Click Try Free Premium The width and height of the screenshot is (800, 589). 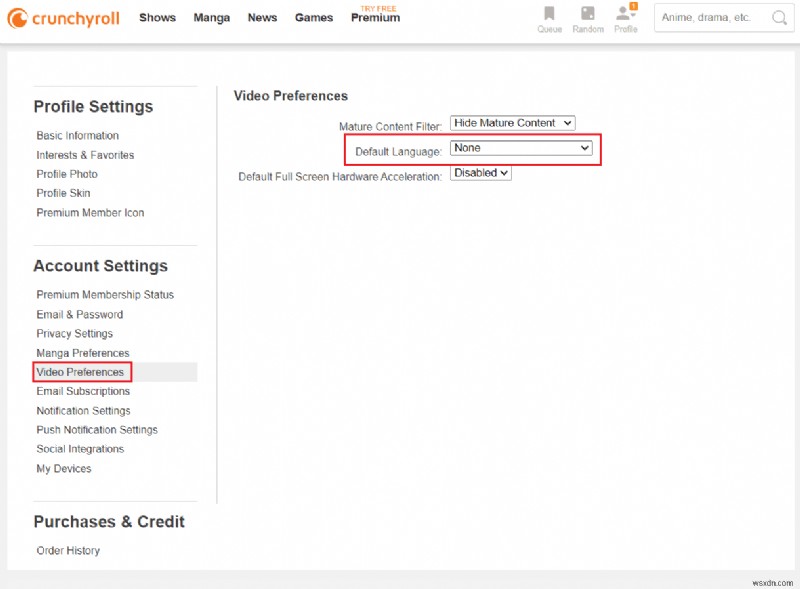tap(375, 17)
